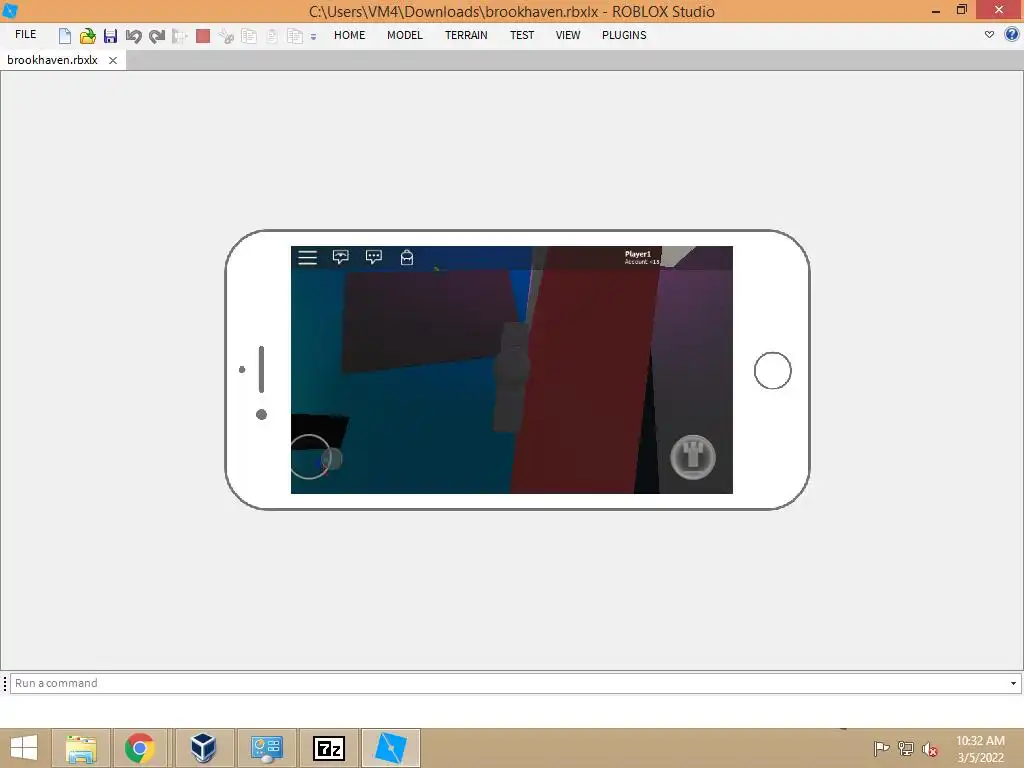Click the ROBLOX Studio taskbar icon
Screen dimensions: 1024x768
coord(391,748)
